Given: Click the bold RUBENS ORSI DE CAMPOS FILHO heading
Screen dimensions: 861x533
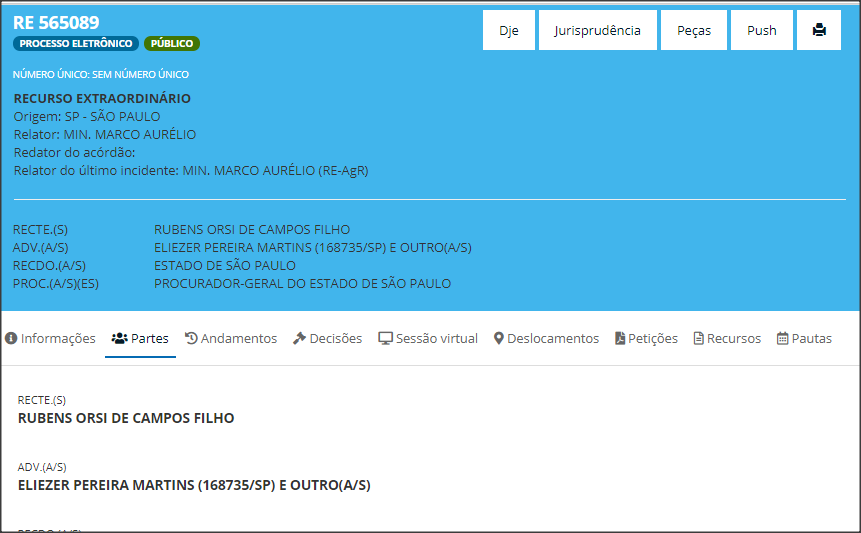Looking at the screenshot, I should click(126, 418).
